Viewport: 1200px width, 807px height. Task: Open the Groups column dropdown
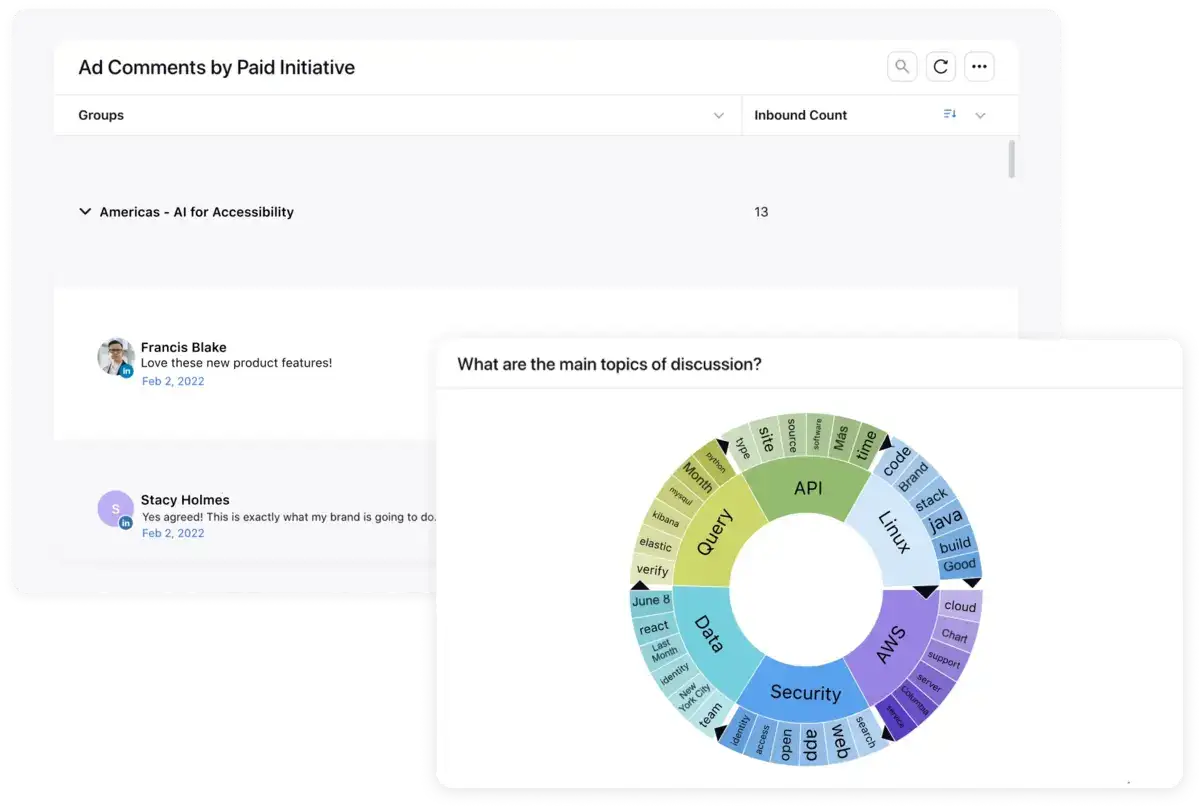click(718, 115)
